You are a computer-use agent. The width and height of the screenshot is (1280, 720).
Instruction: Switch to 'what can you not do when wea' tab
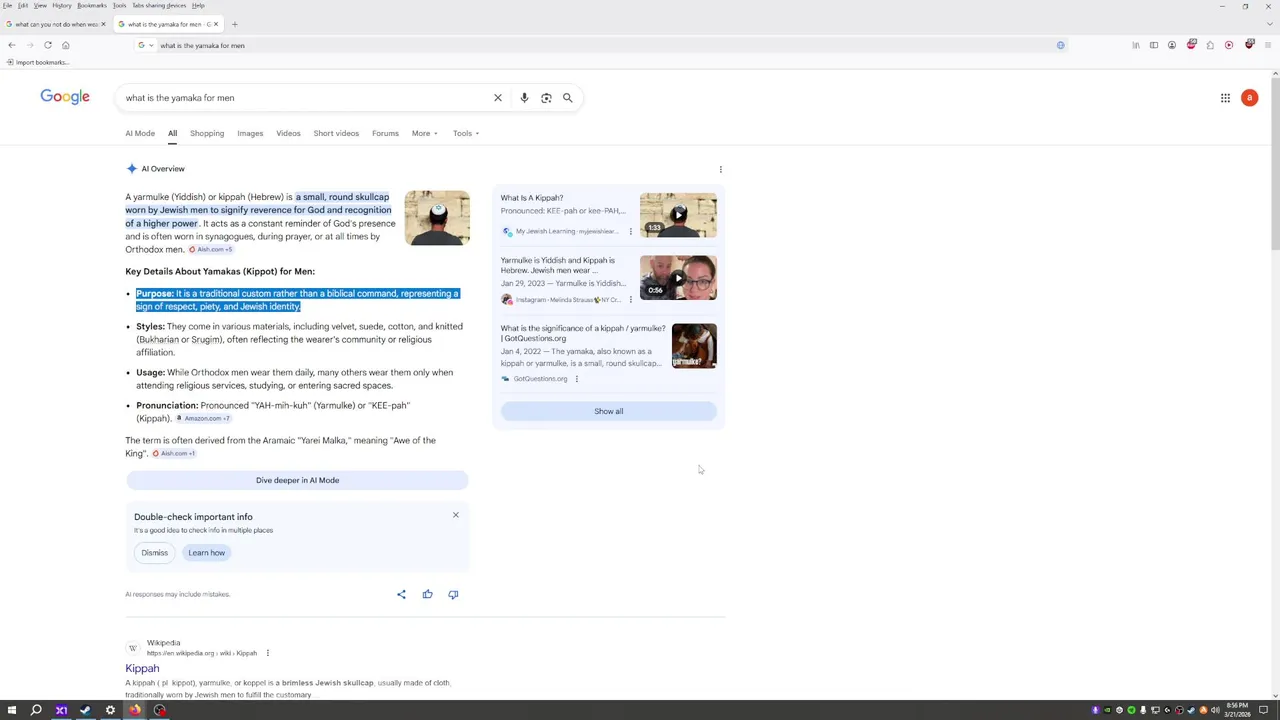pyautogui.click(x=54, y=24)
